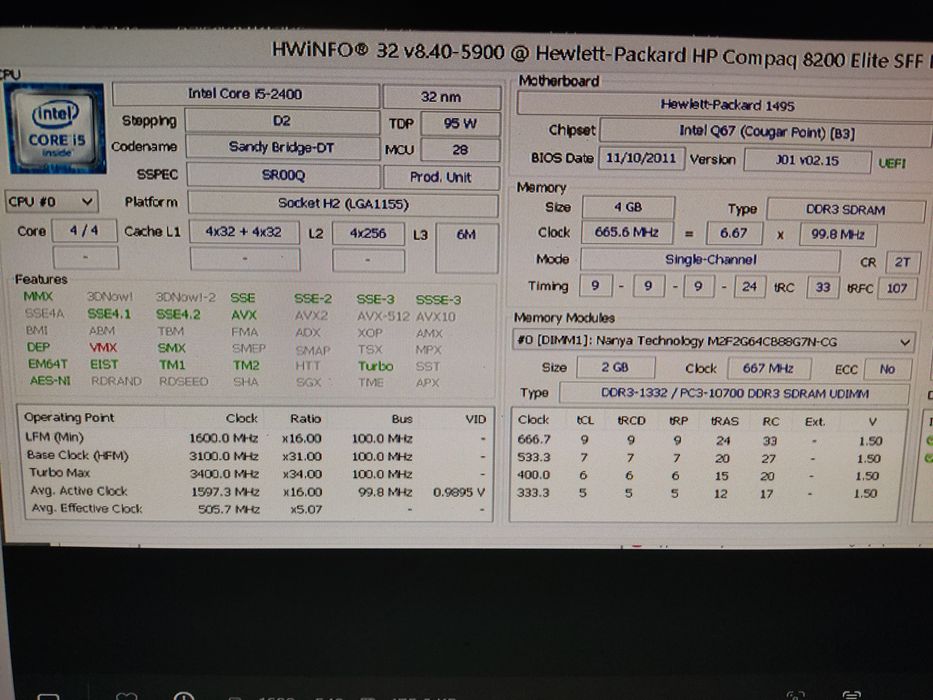Click the Prod. Unit field
933x700 pixels.
tap(441, 177)
